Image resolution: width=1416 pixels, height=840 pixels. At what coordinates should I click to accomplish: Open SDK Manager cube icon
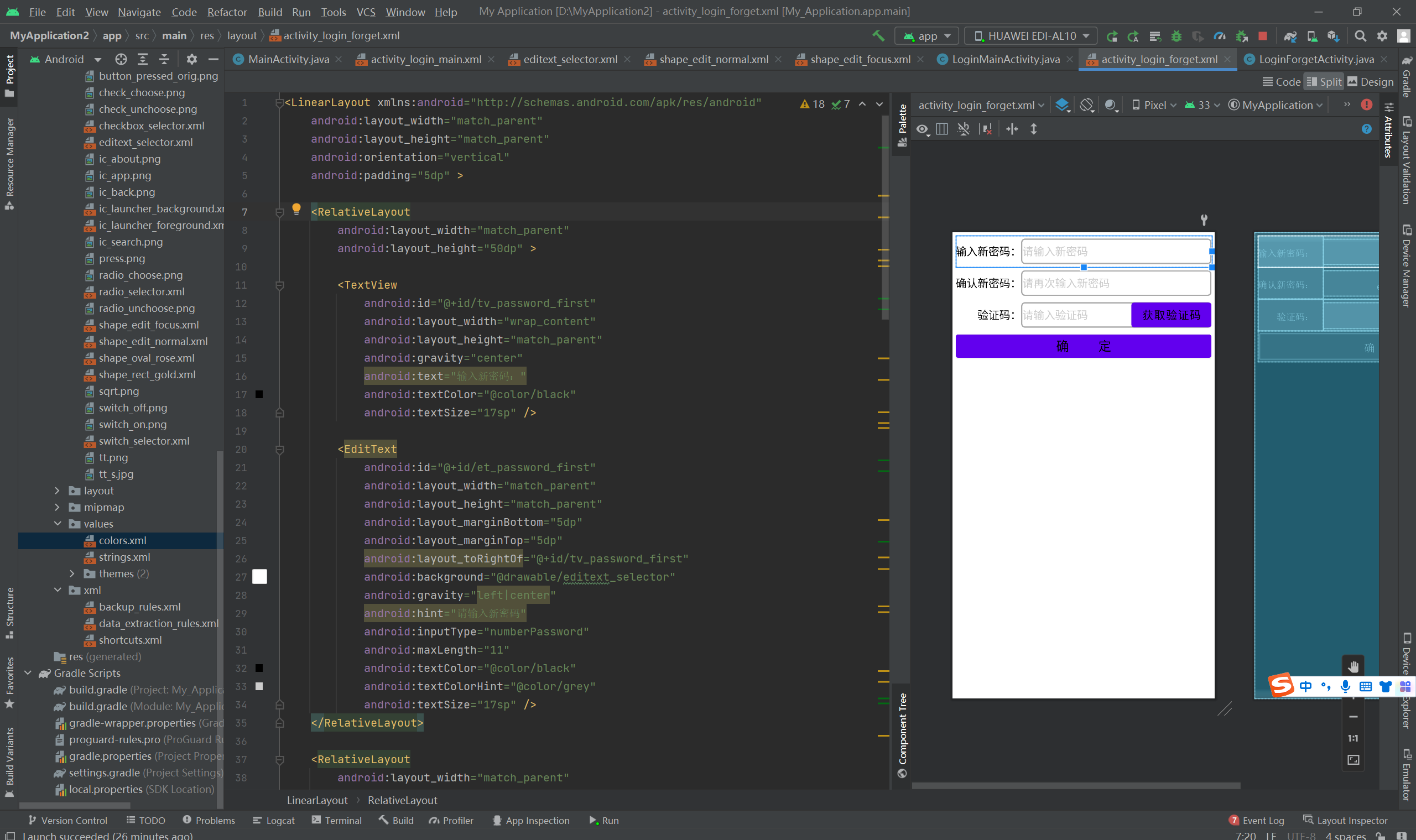(x=1333, y=36)
